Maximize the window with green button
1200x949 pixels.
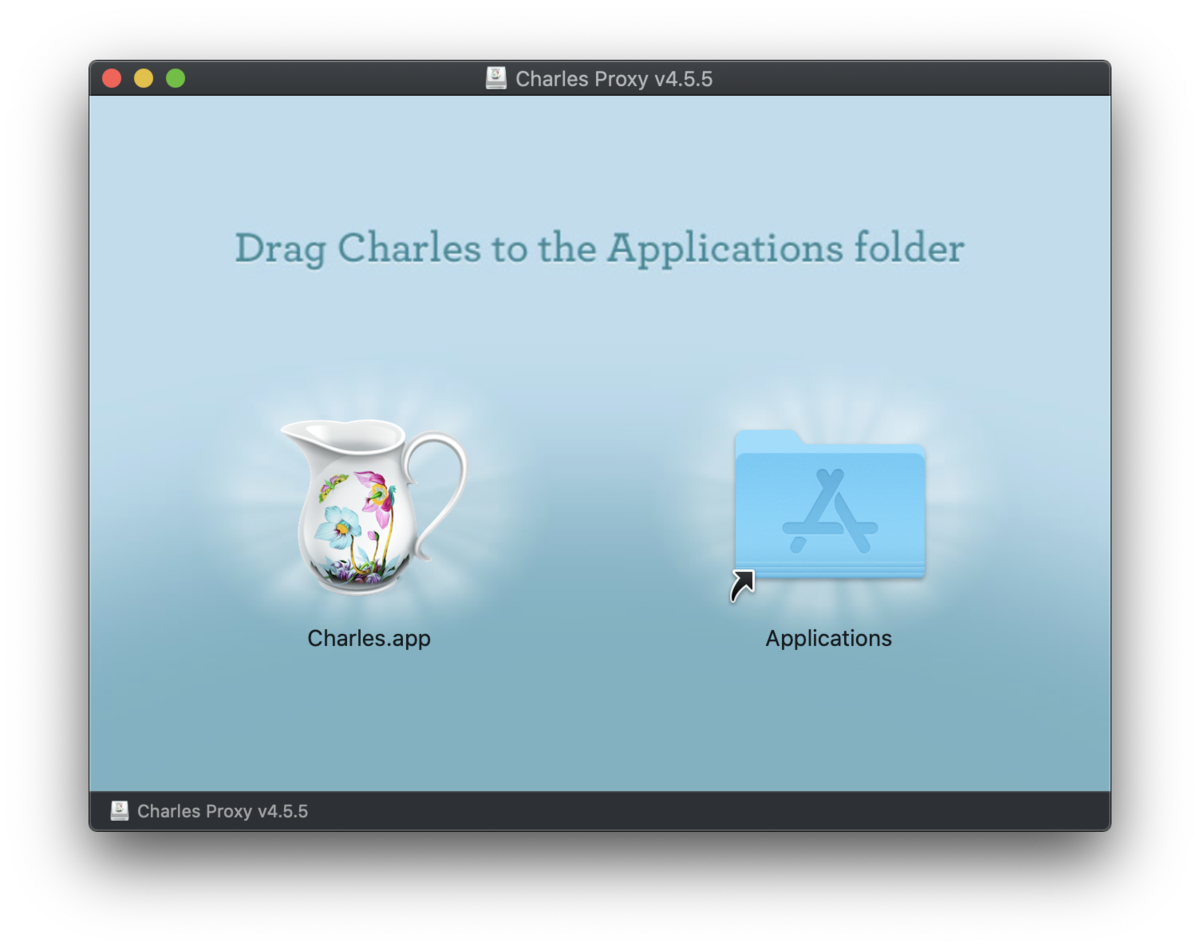tap(176, 78)
